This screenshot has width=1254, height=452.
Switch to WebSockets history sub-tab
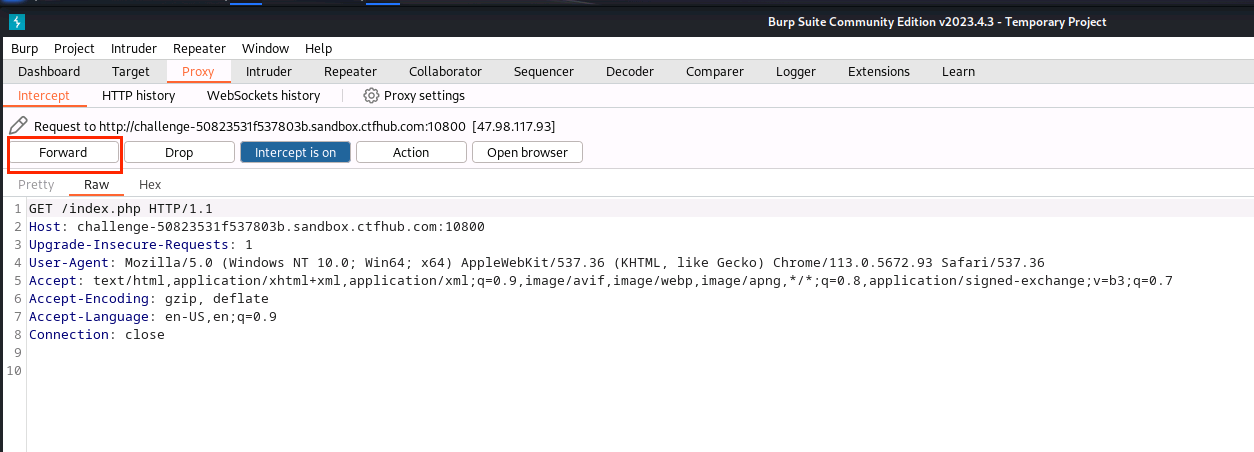click(x=263, y=96)
